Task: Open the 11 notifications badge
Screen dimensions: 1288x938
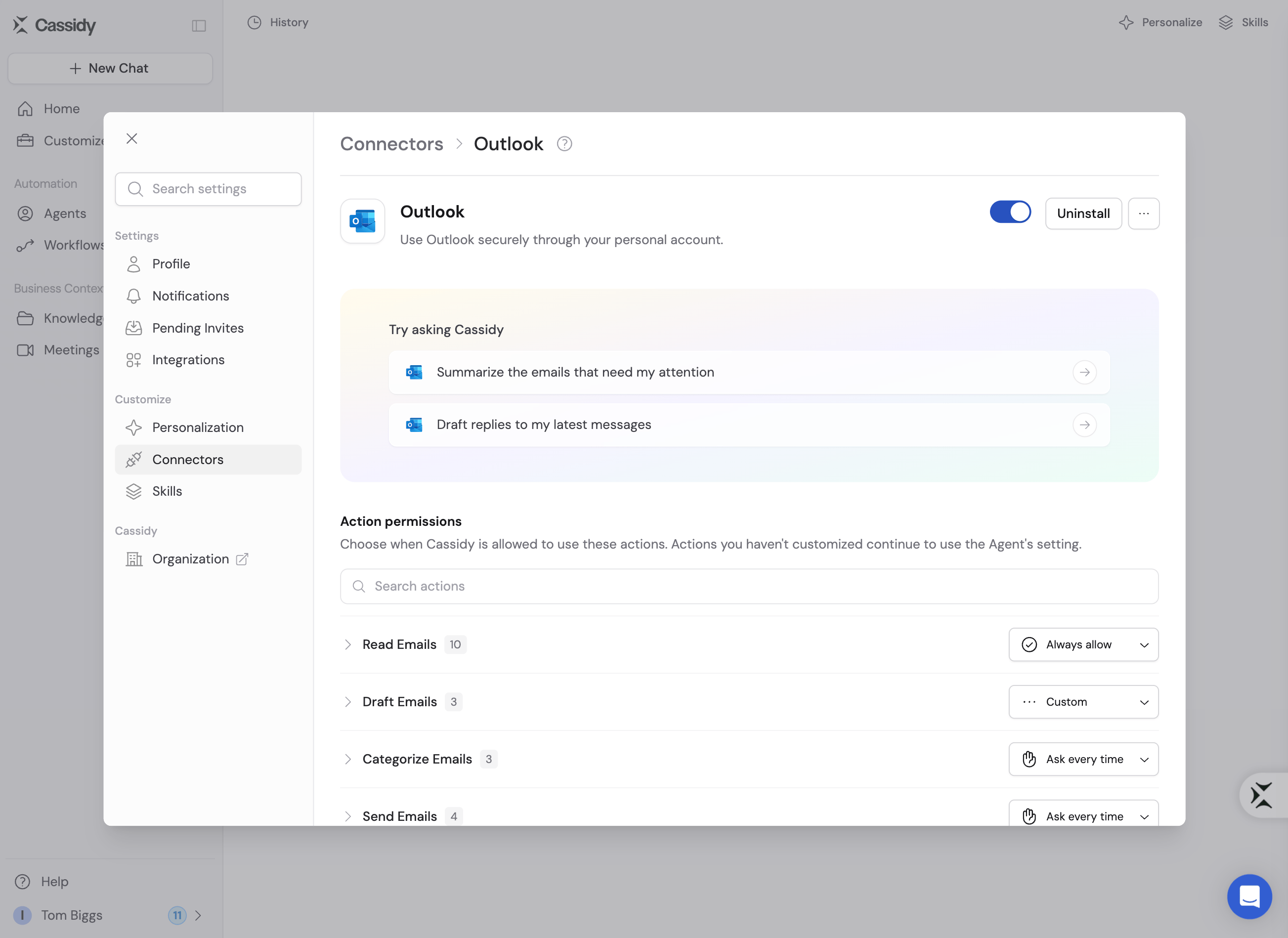Action: point(177,915)
